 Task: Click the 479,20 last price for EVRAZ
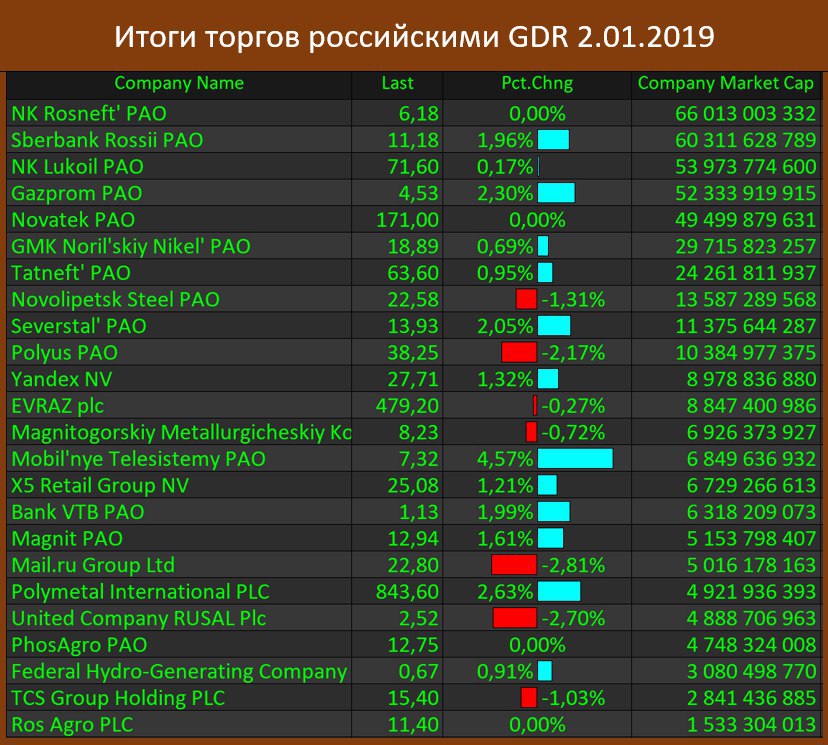tap(407, 406)
